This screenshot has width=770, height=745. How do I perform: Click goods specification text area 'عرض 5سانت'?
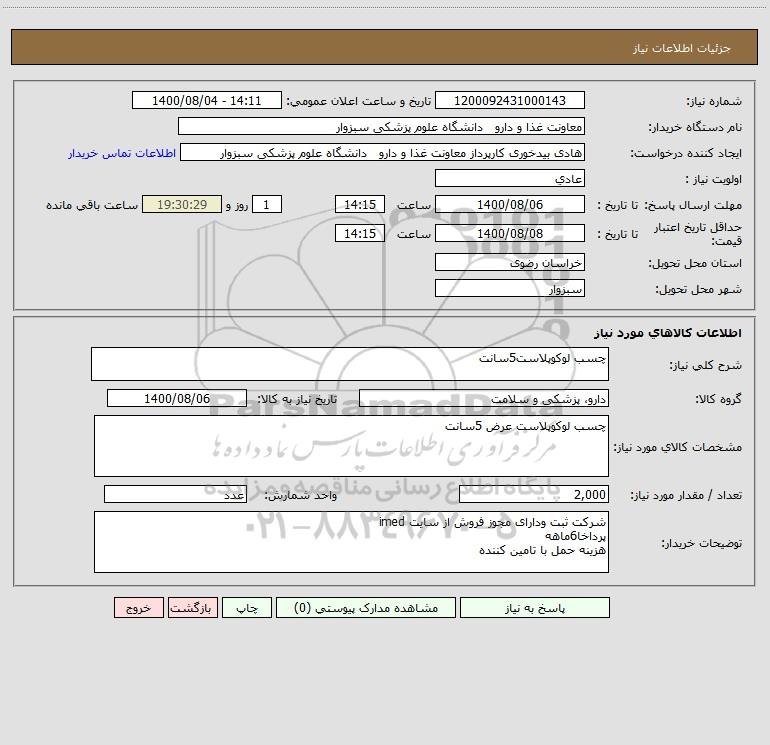(351, 446)
